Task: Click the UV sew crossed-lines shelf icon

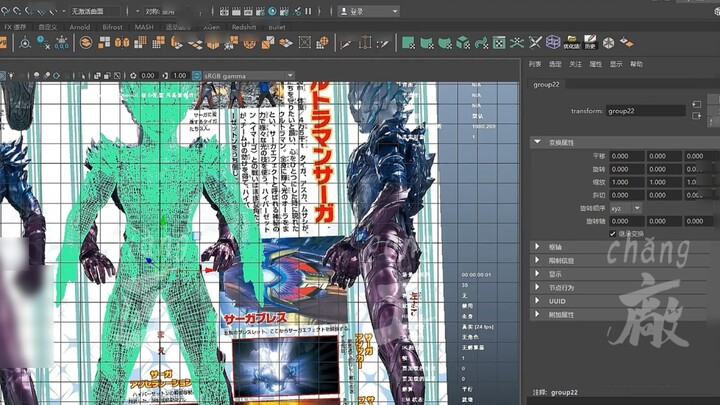Action: [x=517, y=43]
